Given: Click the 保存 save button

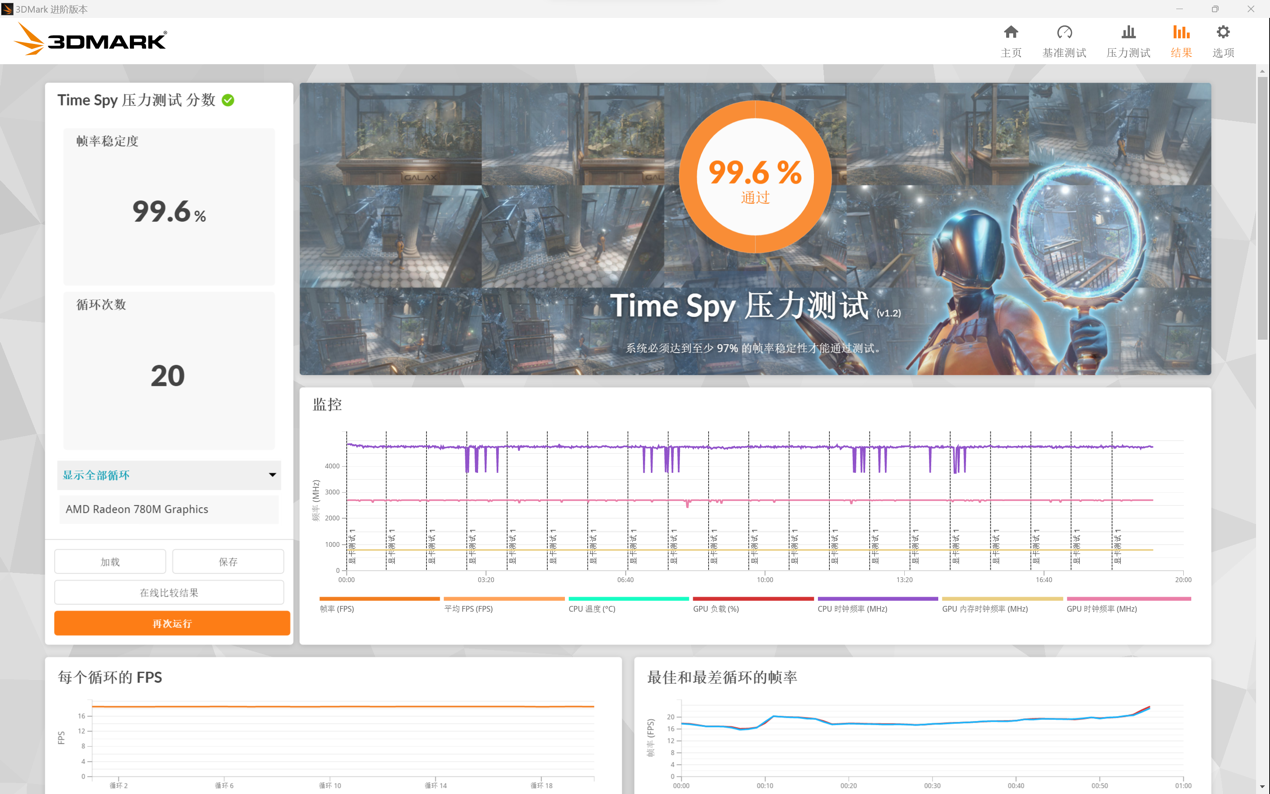Looking at the screenshot, I should pyautogui.click(x=228, y=562).
